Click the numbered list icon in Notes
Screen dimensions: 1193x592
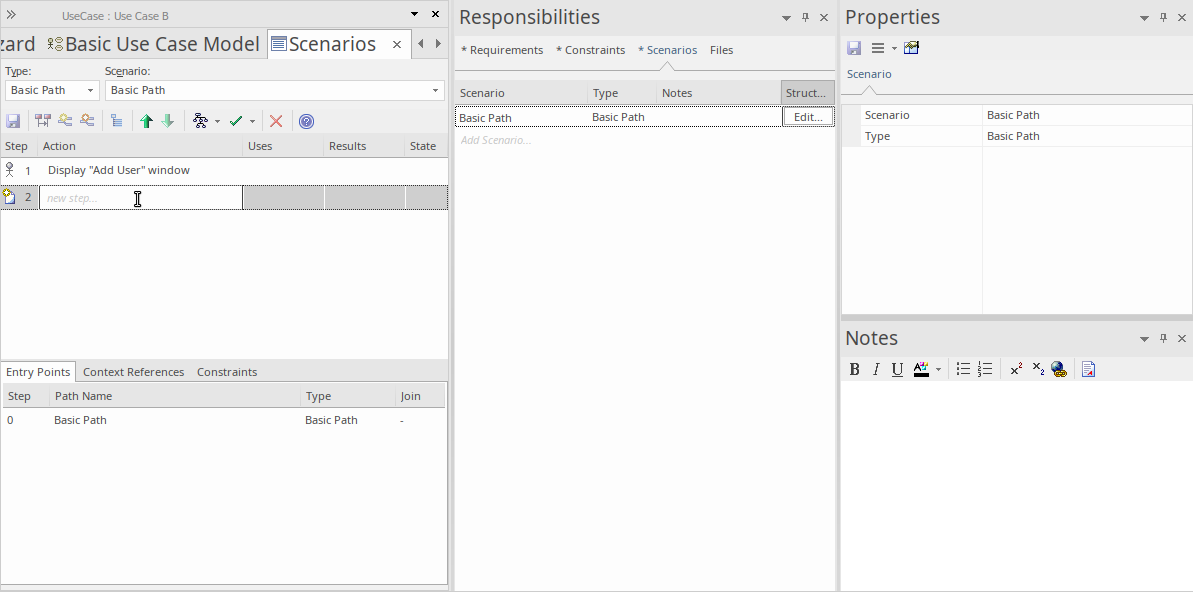985,369
